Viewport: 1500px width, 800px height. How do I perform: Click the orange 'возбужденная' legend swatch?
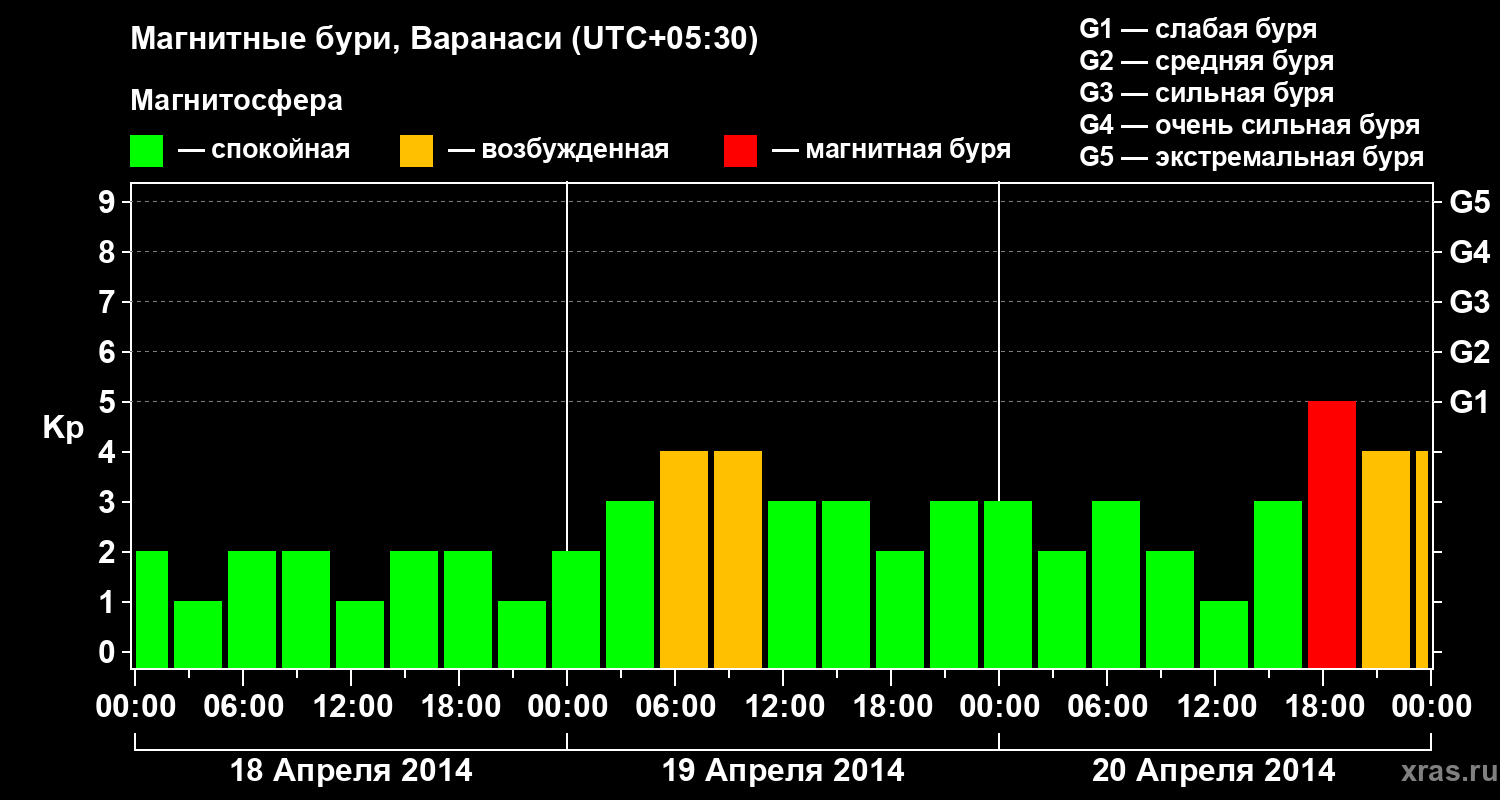click(416, 151)
